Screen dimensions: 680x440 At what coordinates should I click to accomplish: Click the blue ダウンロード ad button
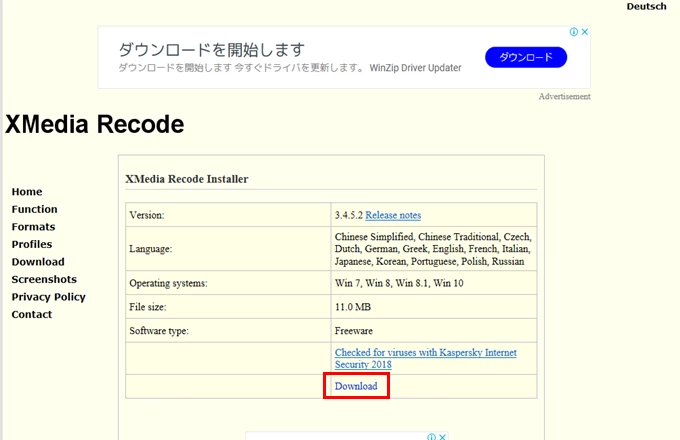coord(526,57)
